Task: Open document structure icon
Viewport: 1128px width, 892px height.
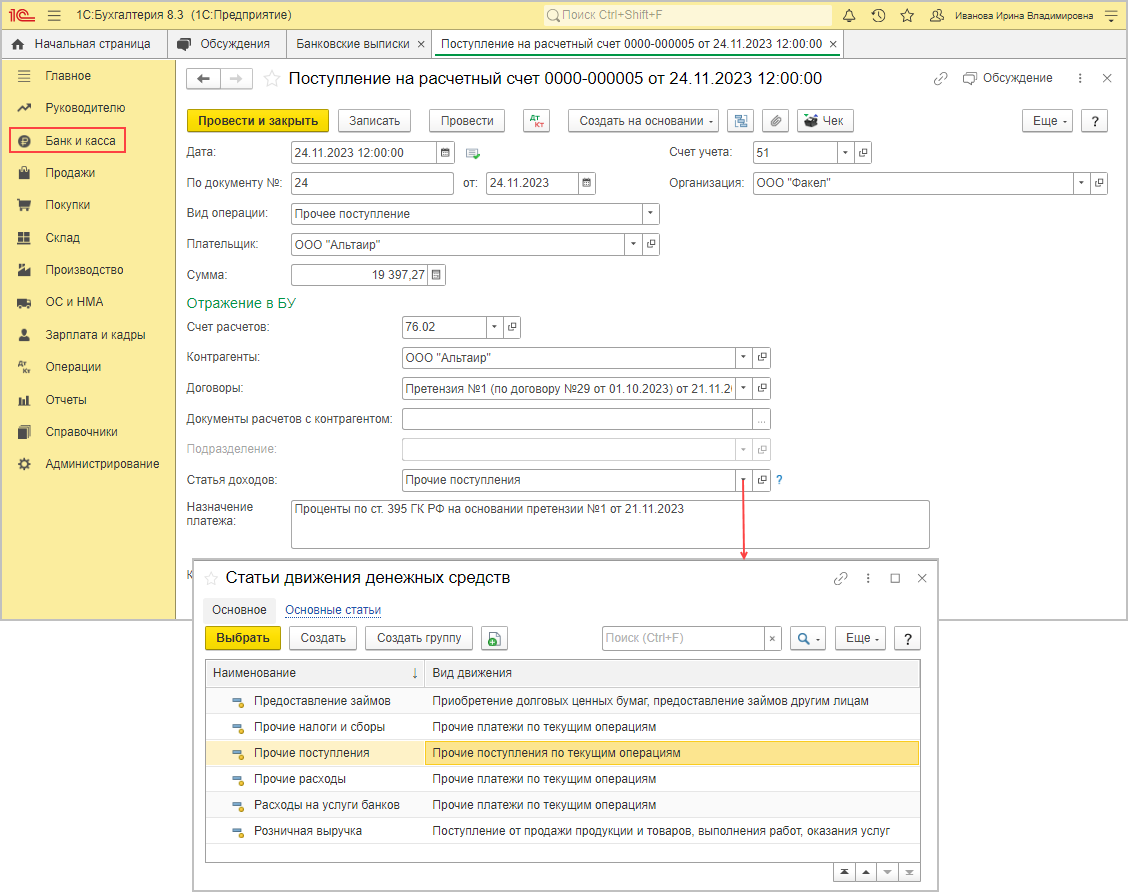Action: click(740, 121)
